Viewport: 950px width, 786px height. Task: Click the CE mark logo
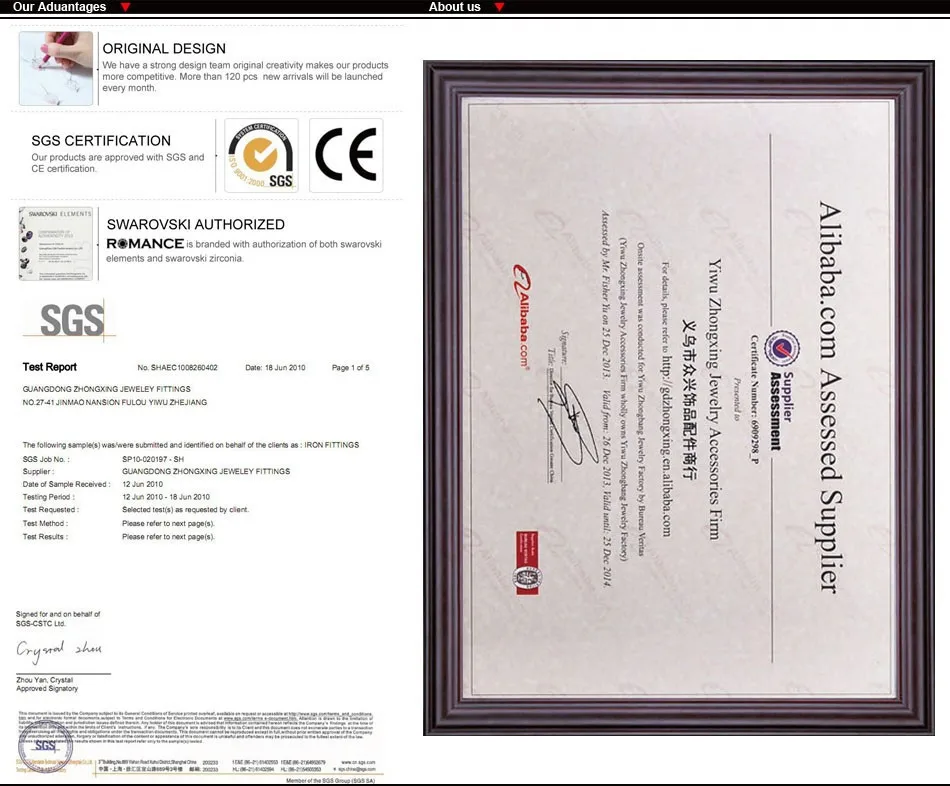[x=346, y=155]
